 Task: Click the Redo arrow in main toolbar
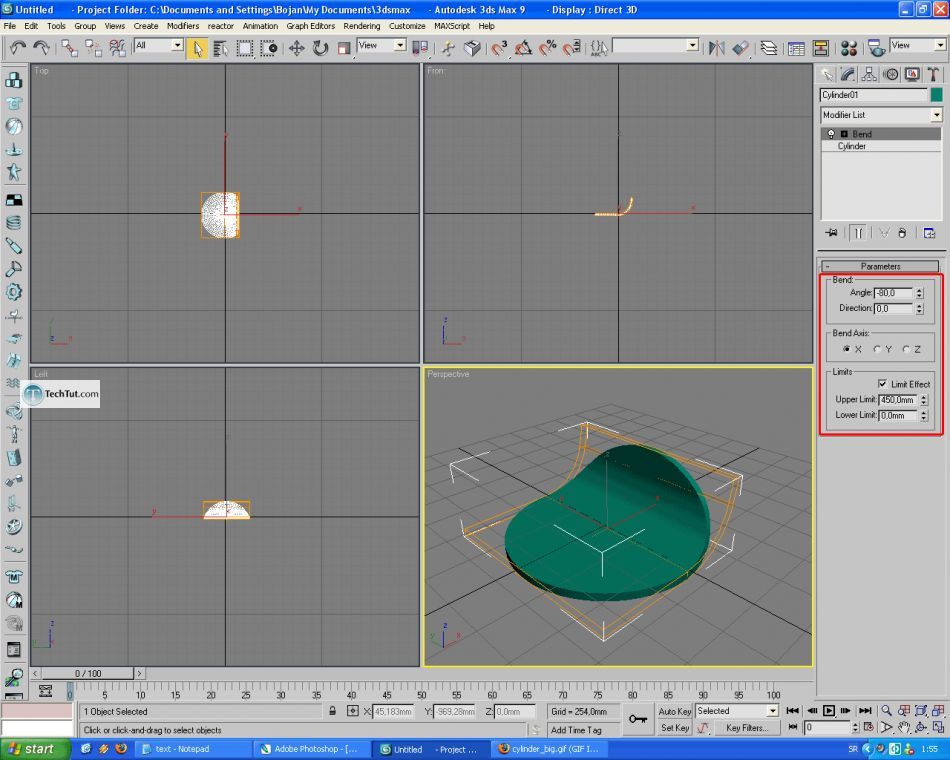41,48
